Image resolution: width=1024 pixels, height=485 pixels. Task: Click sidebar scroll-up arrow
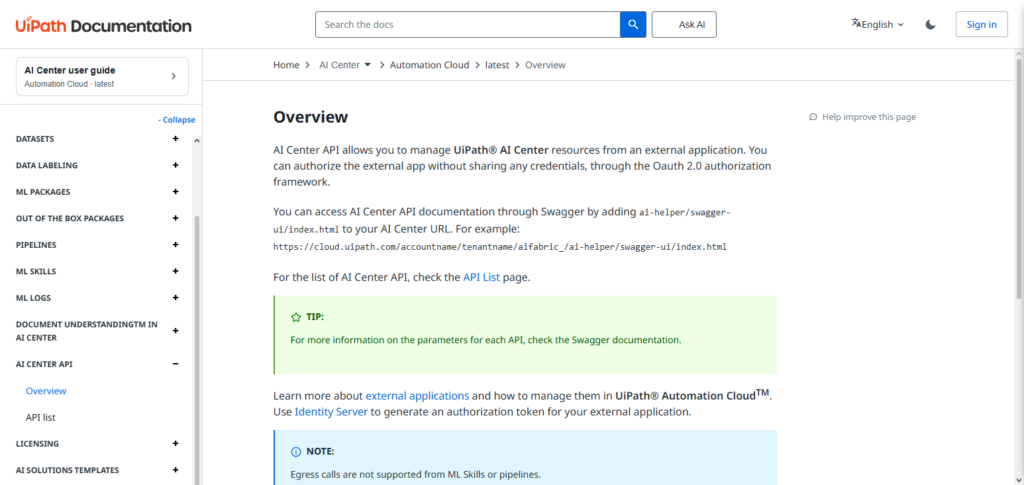197,140
